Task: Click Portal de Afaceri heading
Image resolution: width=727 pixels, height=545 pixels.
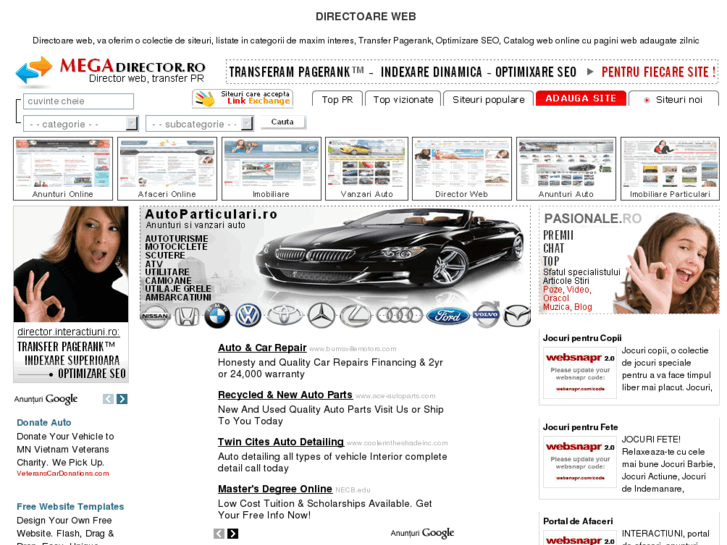Action: coord(578,521)
